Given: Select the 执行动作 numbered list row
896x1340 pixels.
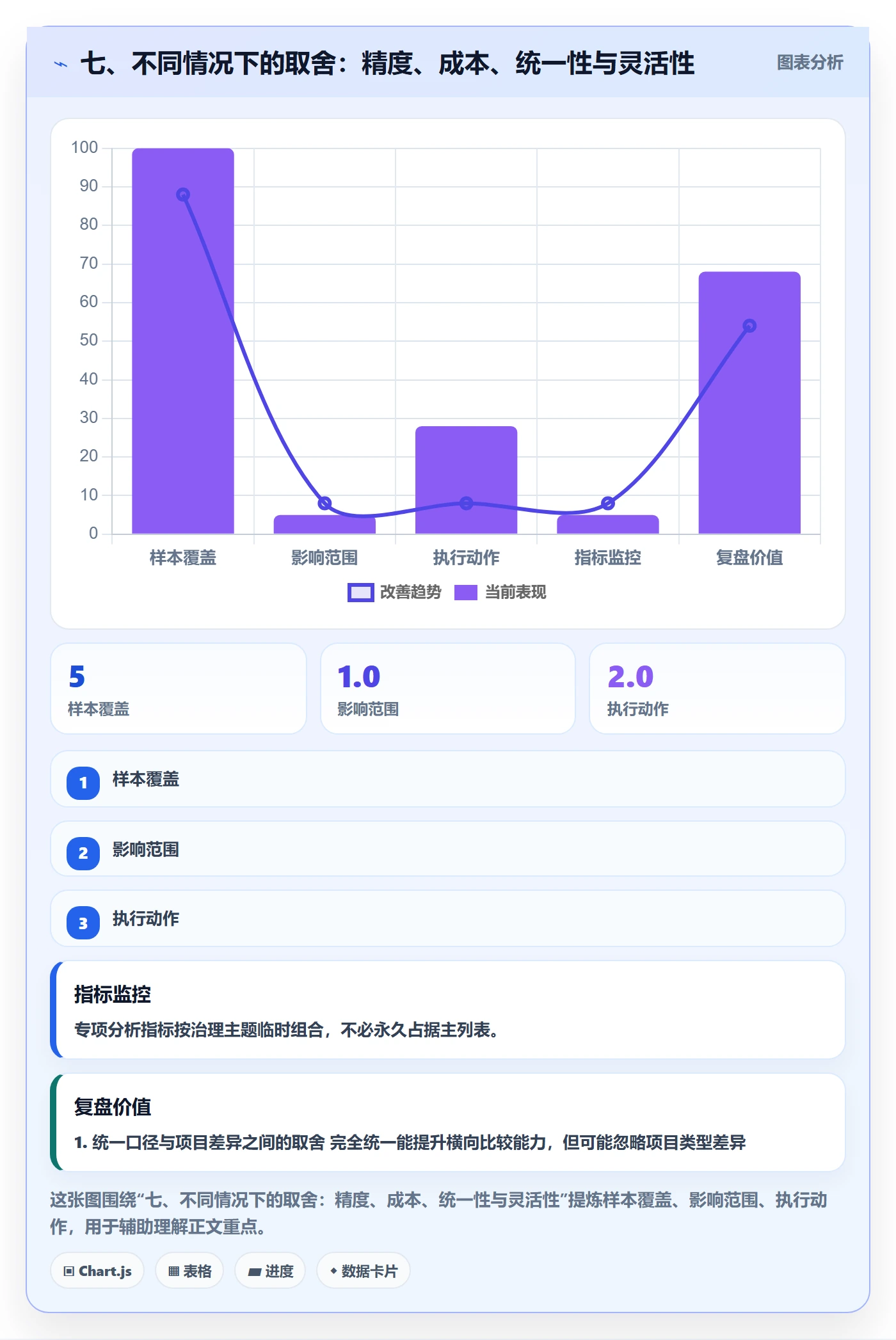Looking at the screenshot, I should click(448, 918).
